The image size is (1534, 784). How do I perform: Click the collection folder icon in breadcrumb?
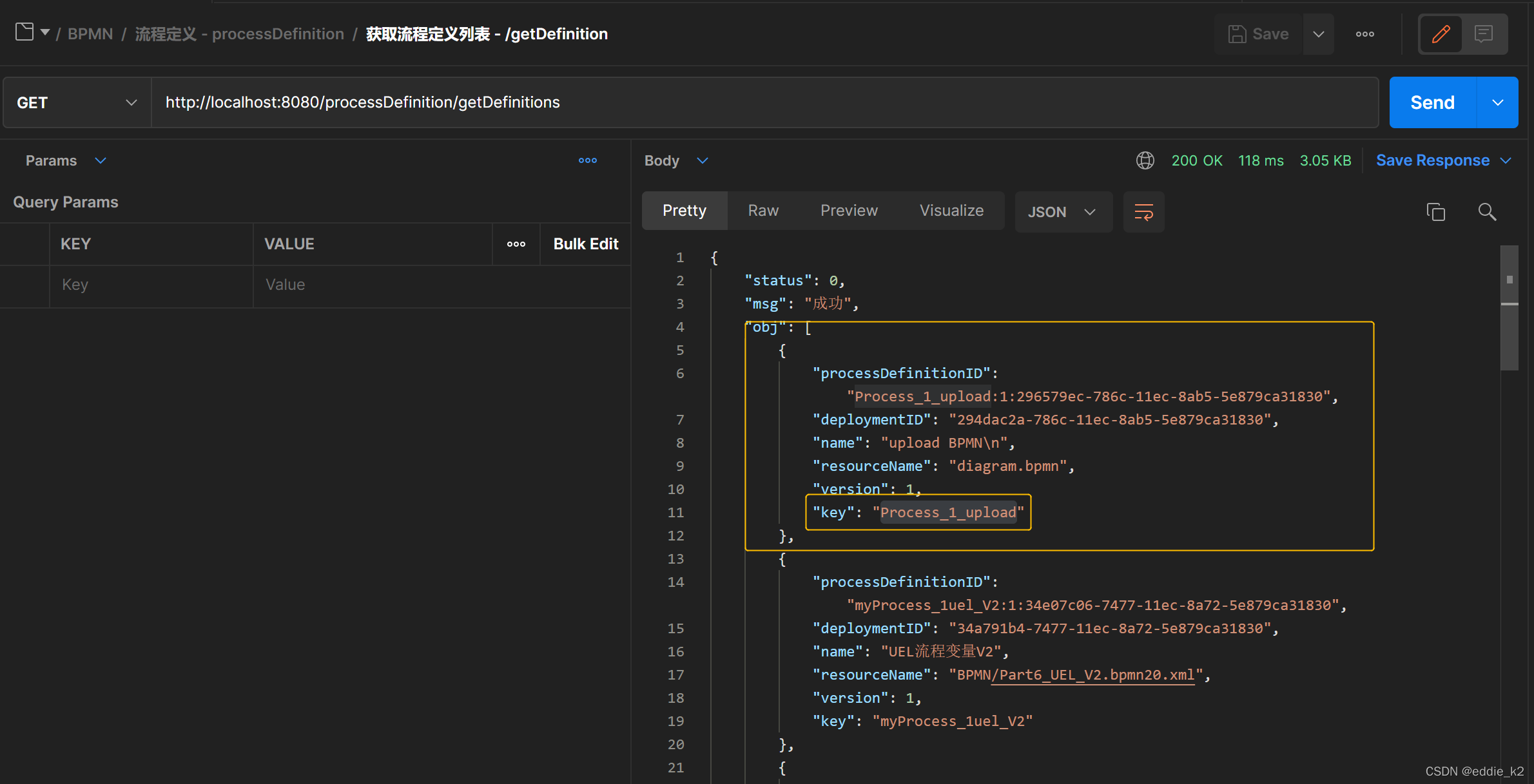click(24, 32)
